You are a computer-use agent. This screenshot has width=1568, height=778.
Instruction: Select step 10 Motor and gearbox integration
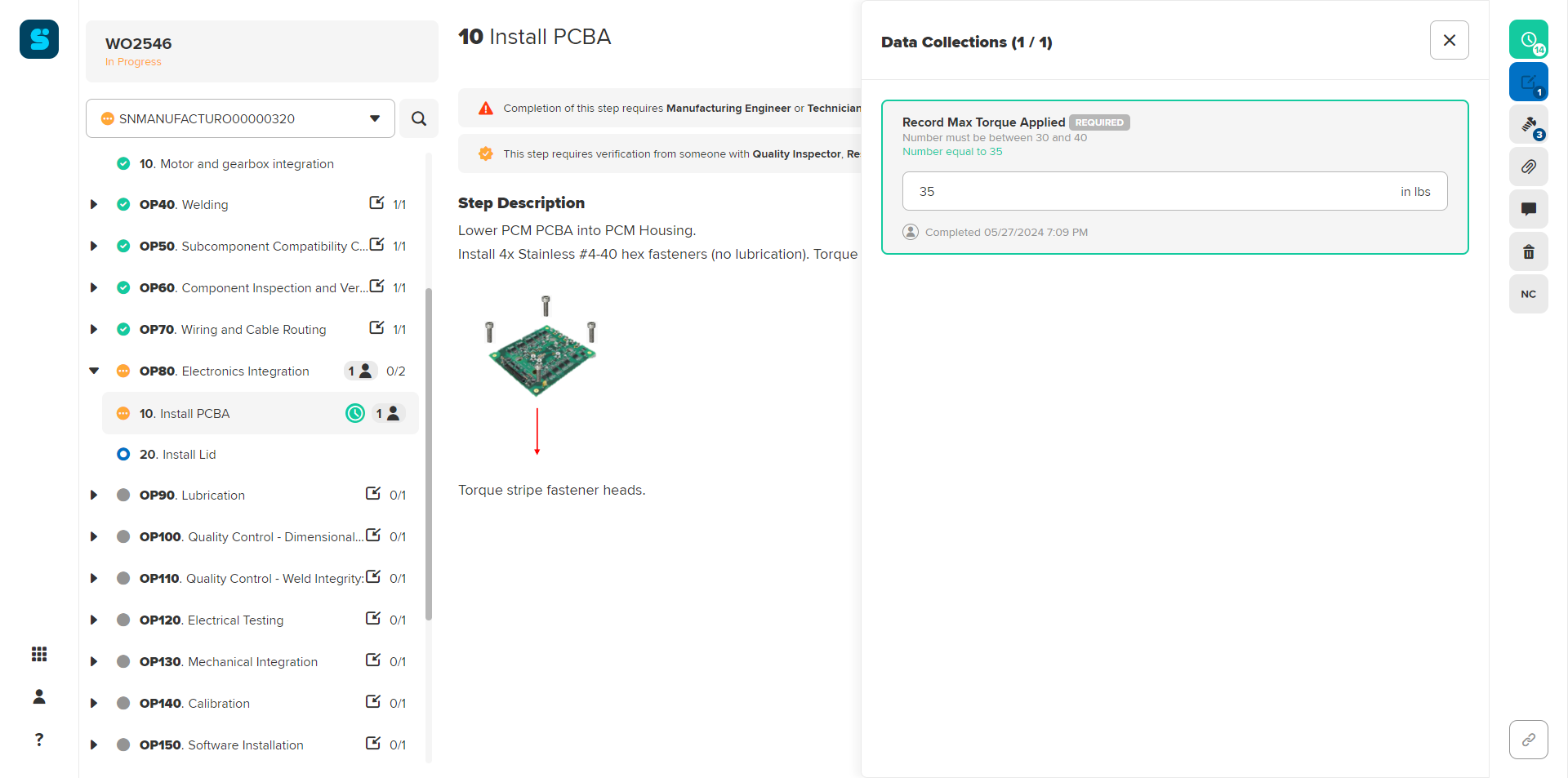236,163
